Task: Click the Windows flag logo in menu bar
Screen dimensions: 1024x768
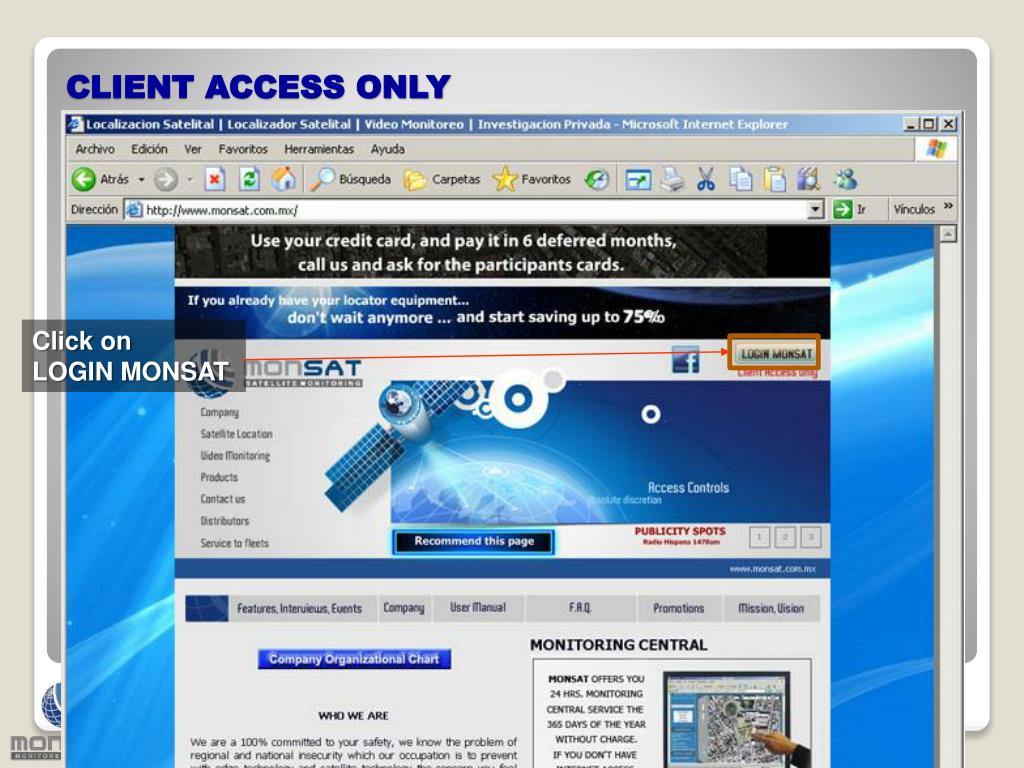Action: [x=936, y=148]
